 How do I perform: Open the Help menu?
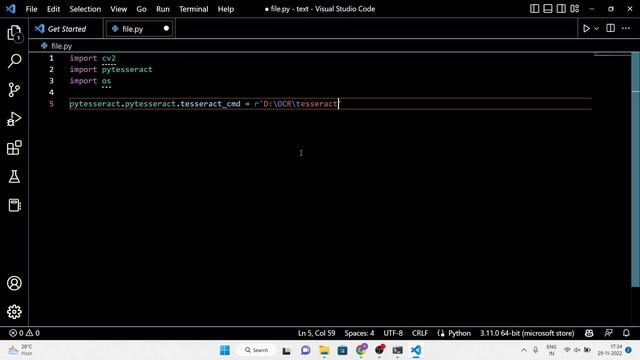226,9
